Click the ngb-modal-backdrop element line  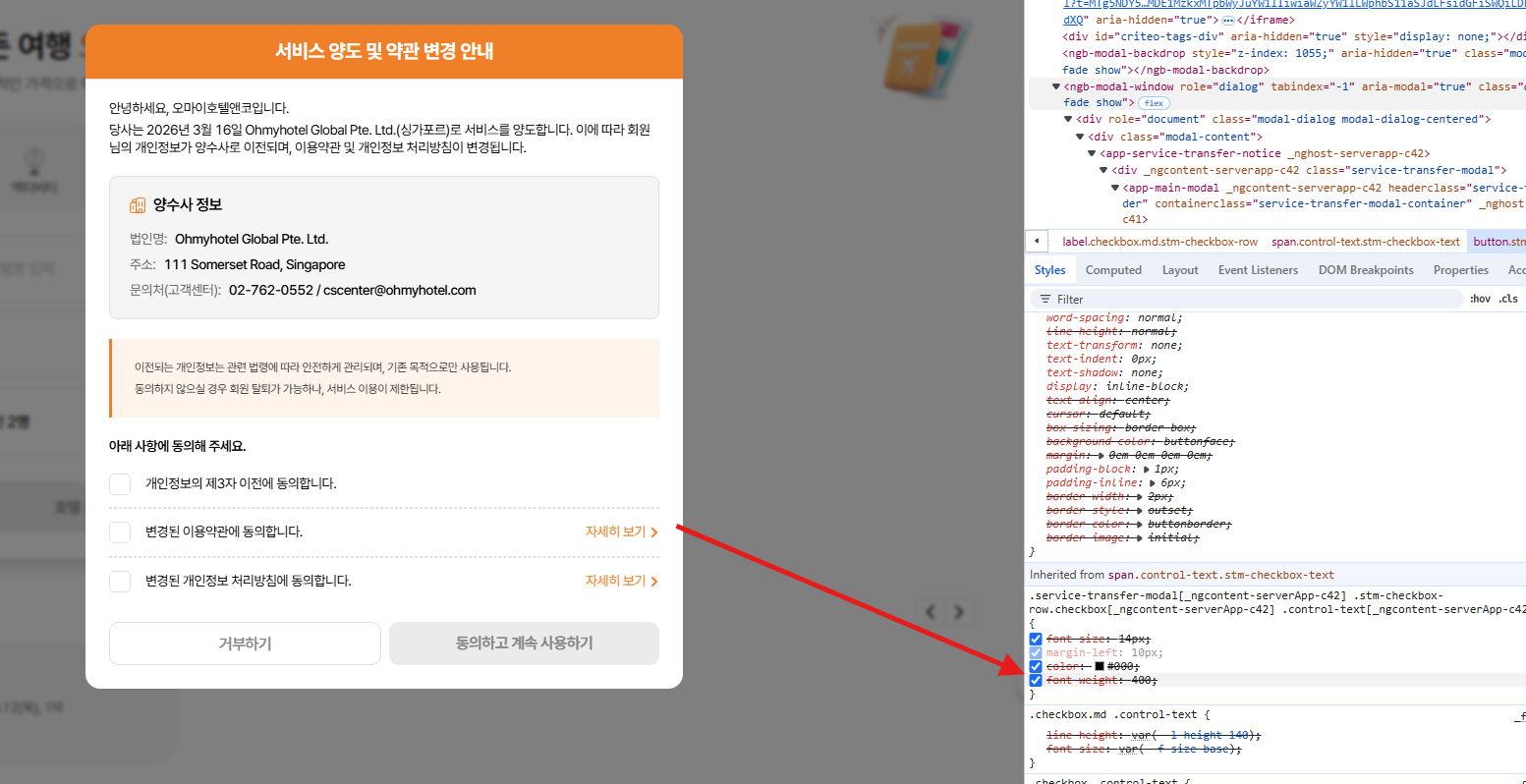(x=1293, y=61)
